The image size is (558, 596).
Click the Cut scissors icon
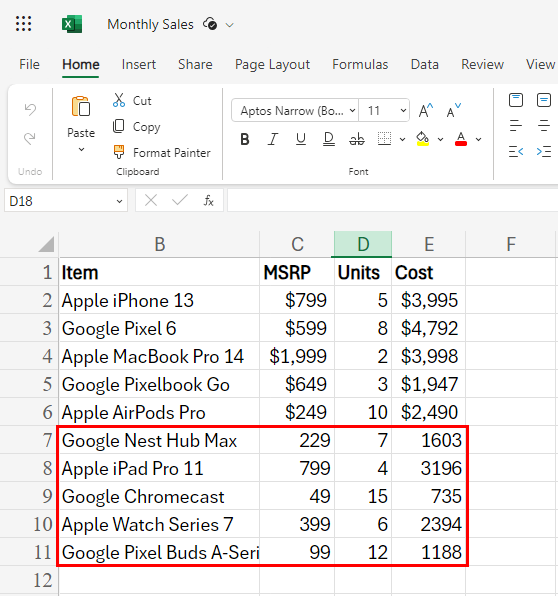tap(119, 100)
